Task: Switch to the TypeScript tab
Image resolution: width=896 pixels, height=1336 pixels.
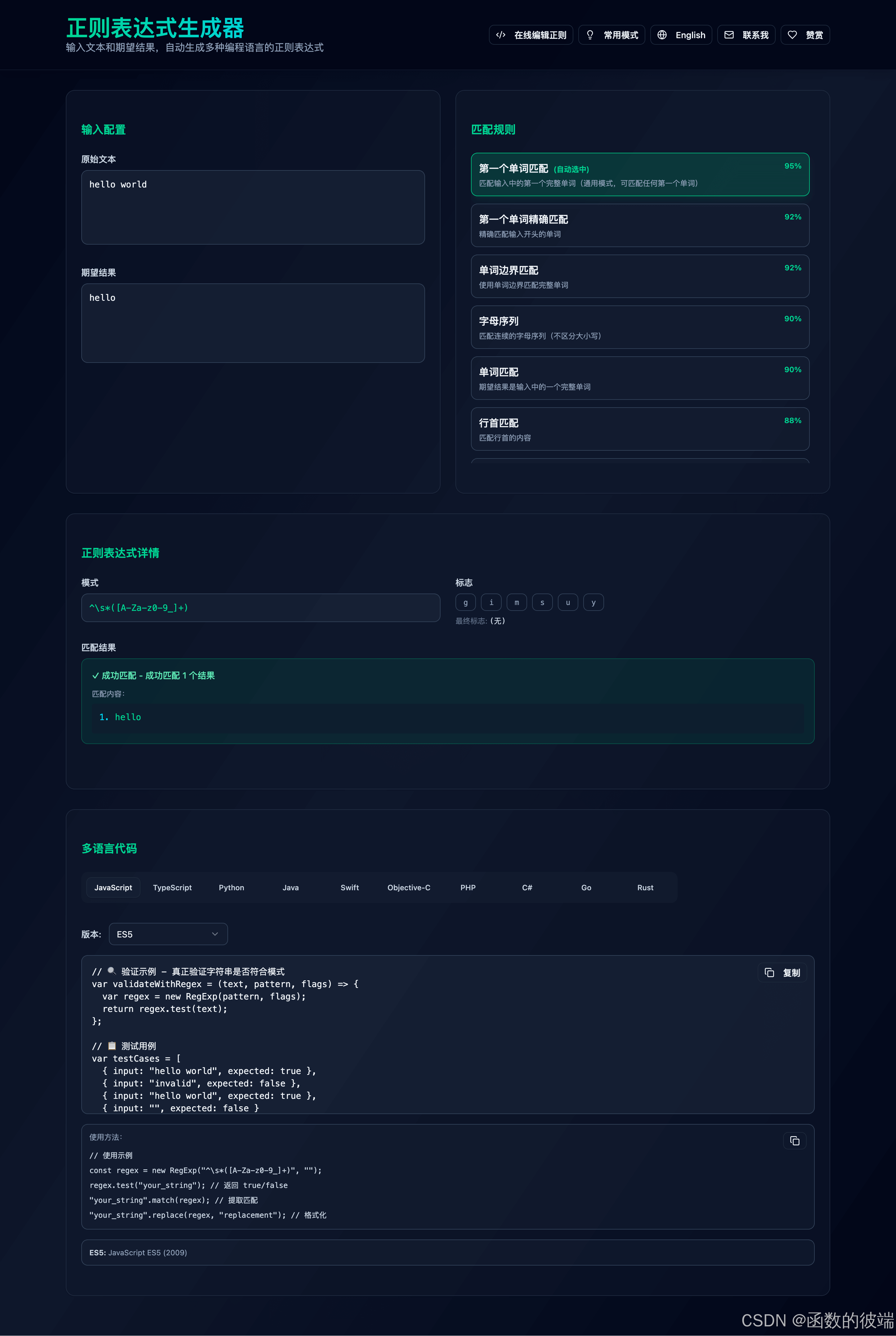Action: (x=172, y=887)
